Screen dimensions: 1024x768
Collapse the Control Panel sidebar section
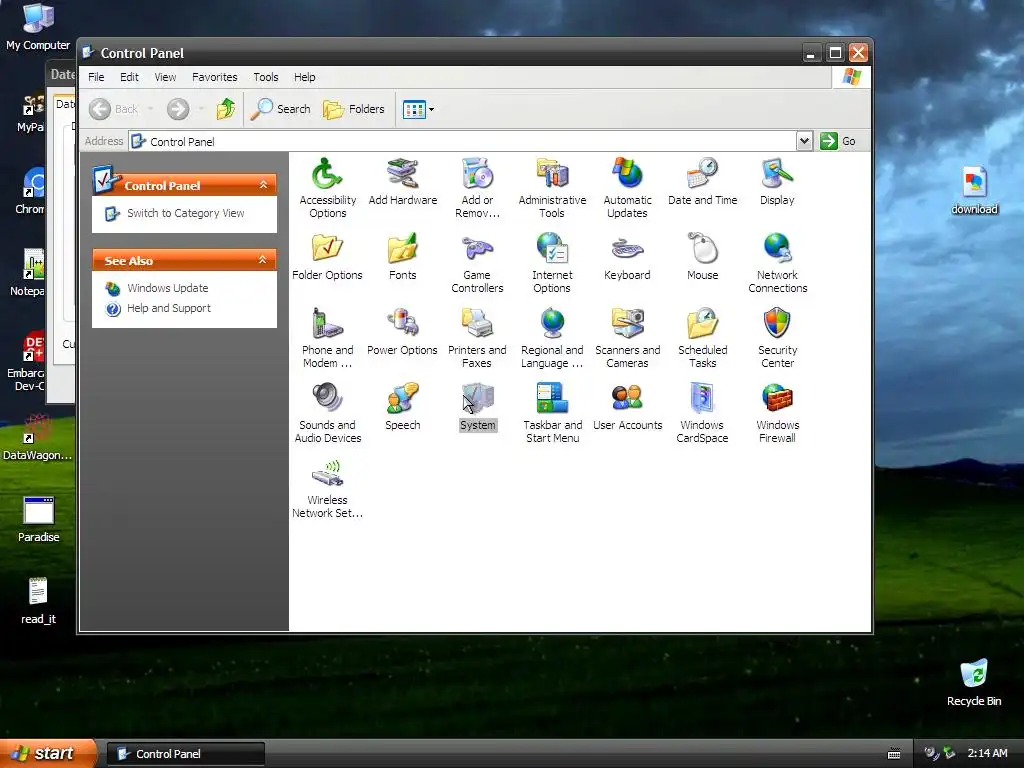tap(263, 185)
